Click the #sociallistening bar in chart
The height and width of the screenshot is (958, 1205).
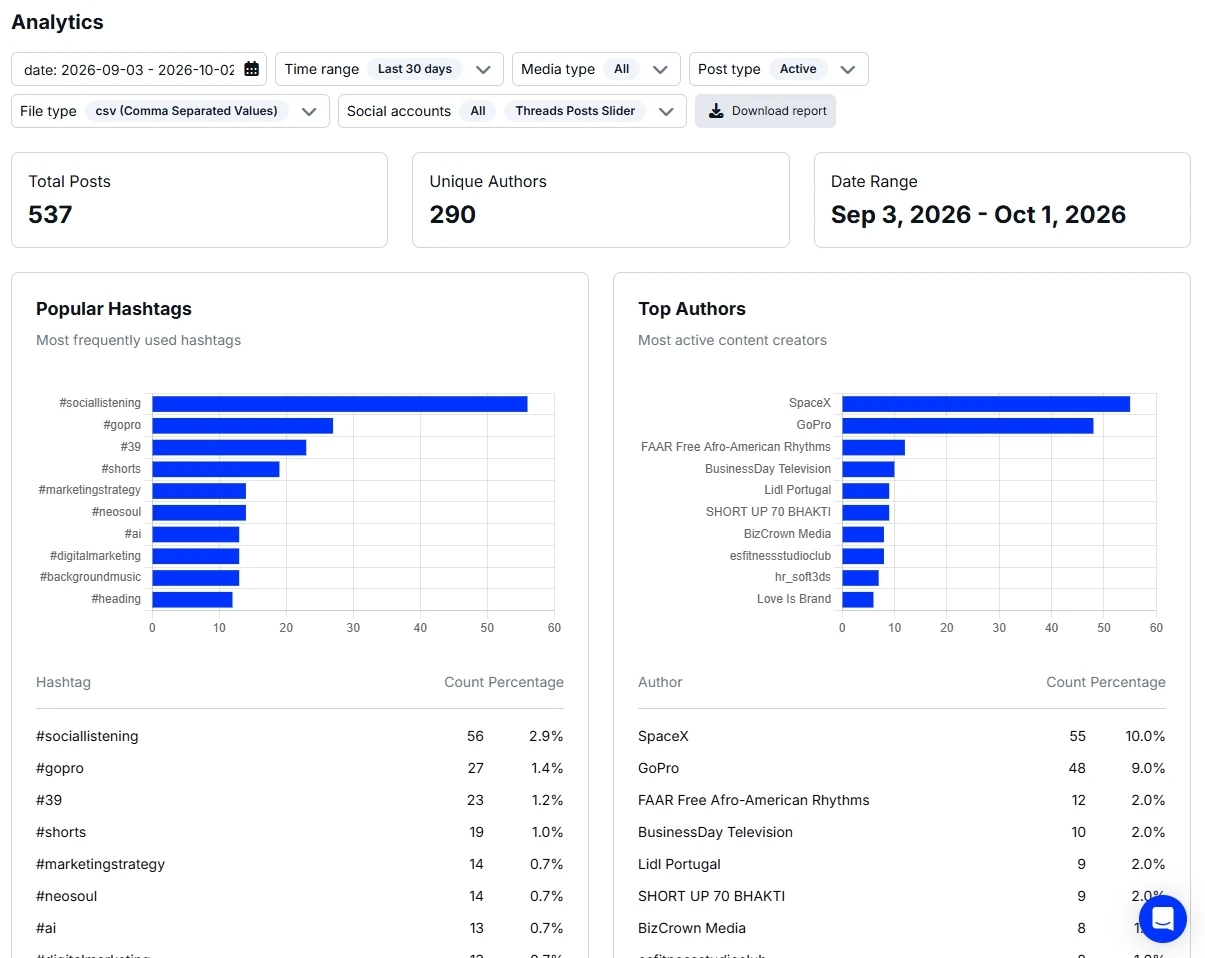click(339, 404)
